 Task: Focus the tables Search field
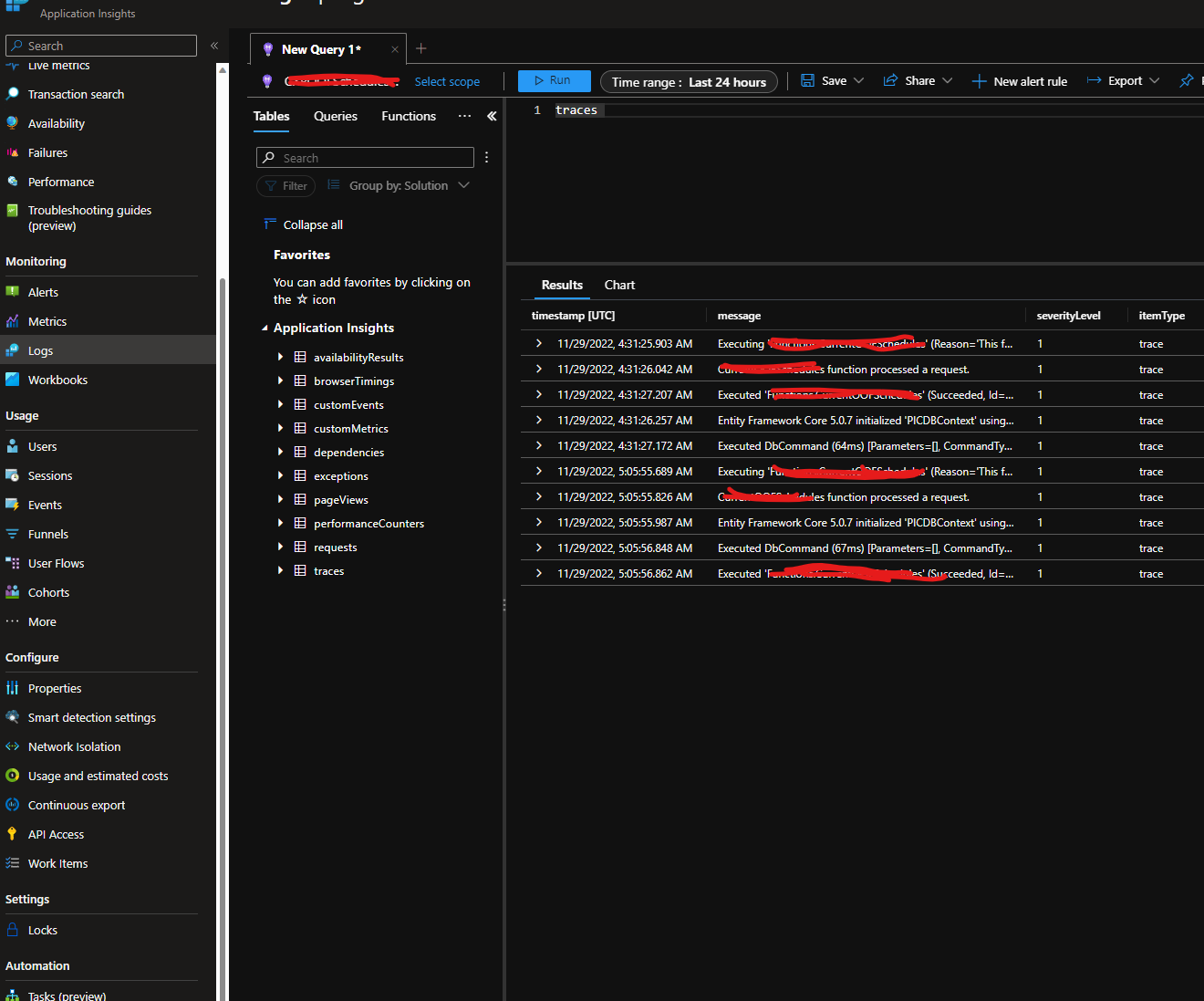[365, 157]
